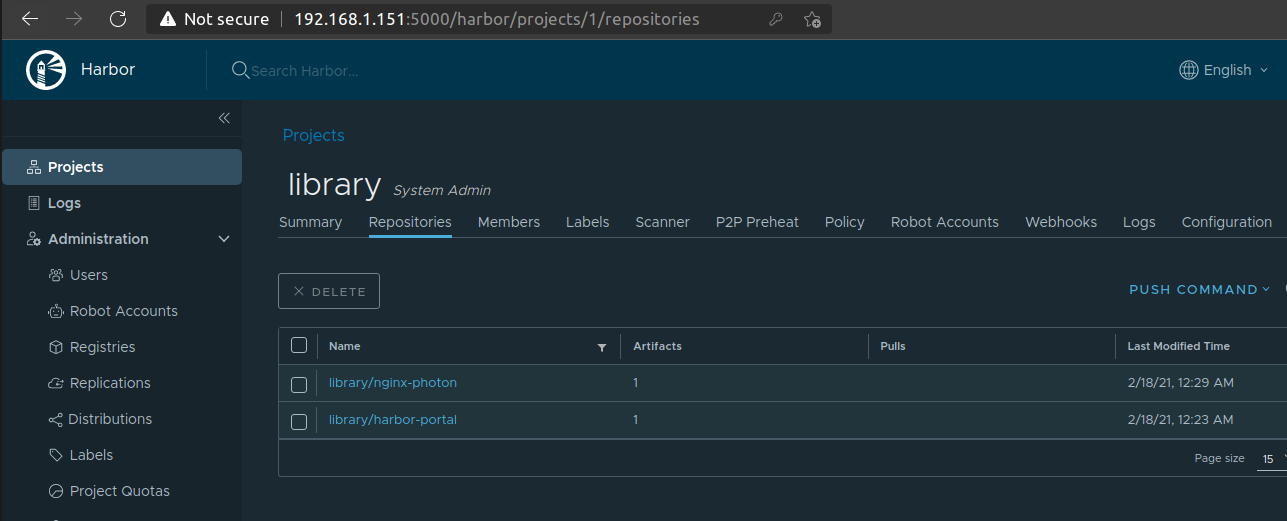Screen dimensions: 1287x521
Task: Check the library/harbor-portal row checkbox
Action: coord(299,421)
